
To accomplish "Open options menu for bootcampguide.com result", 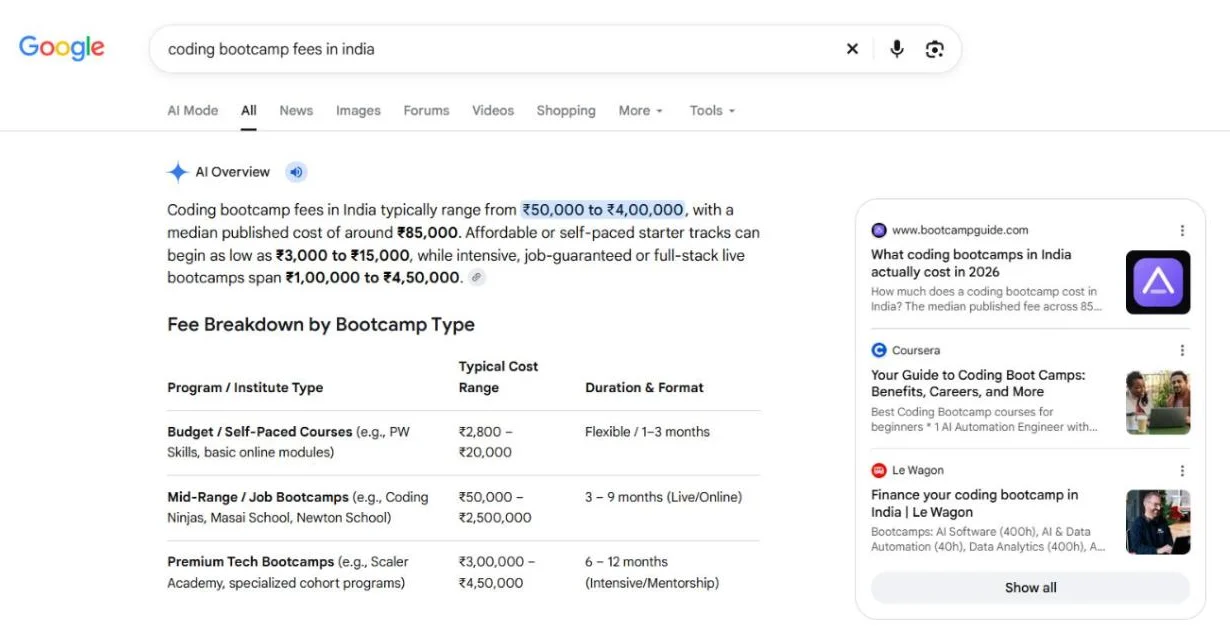I will [1182, 230].
